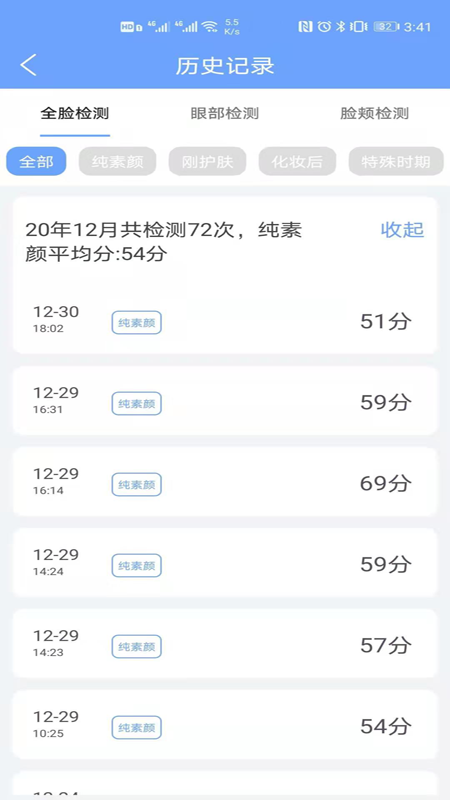
Task: Select the 全部 filter chip
Action: [36, 161]
